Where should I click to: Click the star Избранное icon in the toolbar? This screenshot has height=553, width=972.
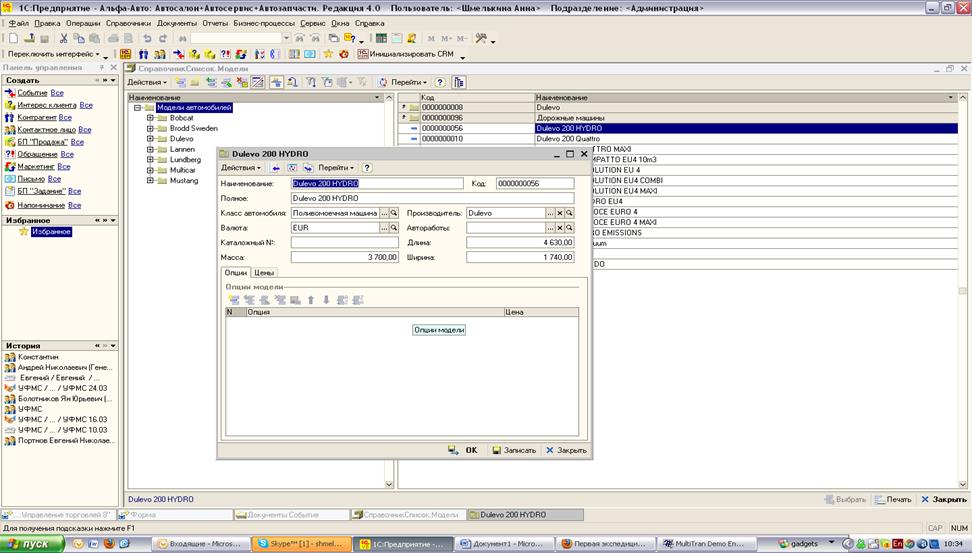pos(327,54)
